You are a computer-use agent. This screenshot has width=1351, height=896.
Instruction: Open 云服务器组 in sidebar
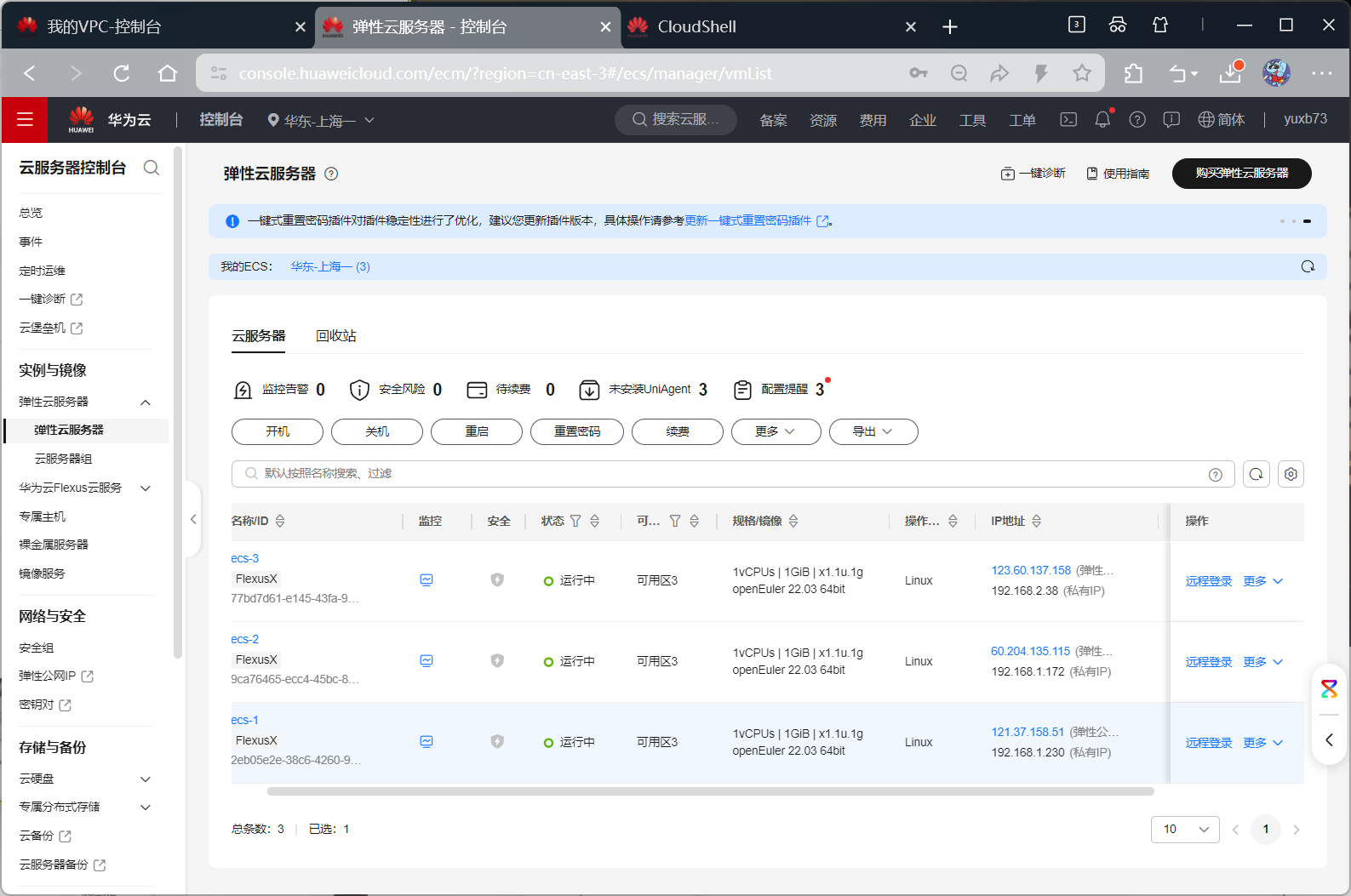pyautogui.click(x=63, y=459)
